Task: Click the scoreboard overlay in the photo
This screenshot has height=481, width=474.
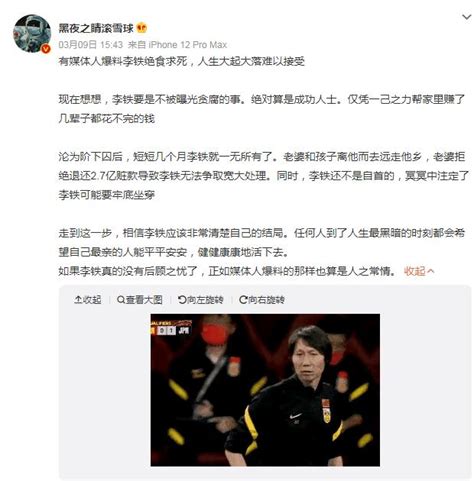Action: point(171,328)
